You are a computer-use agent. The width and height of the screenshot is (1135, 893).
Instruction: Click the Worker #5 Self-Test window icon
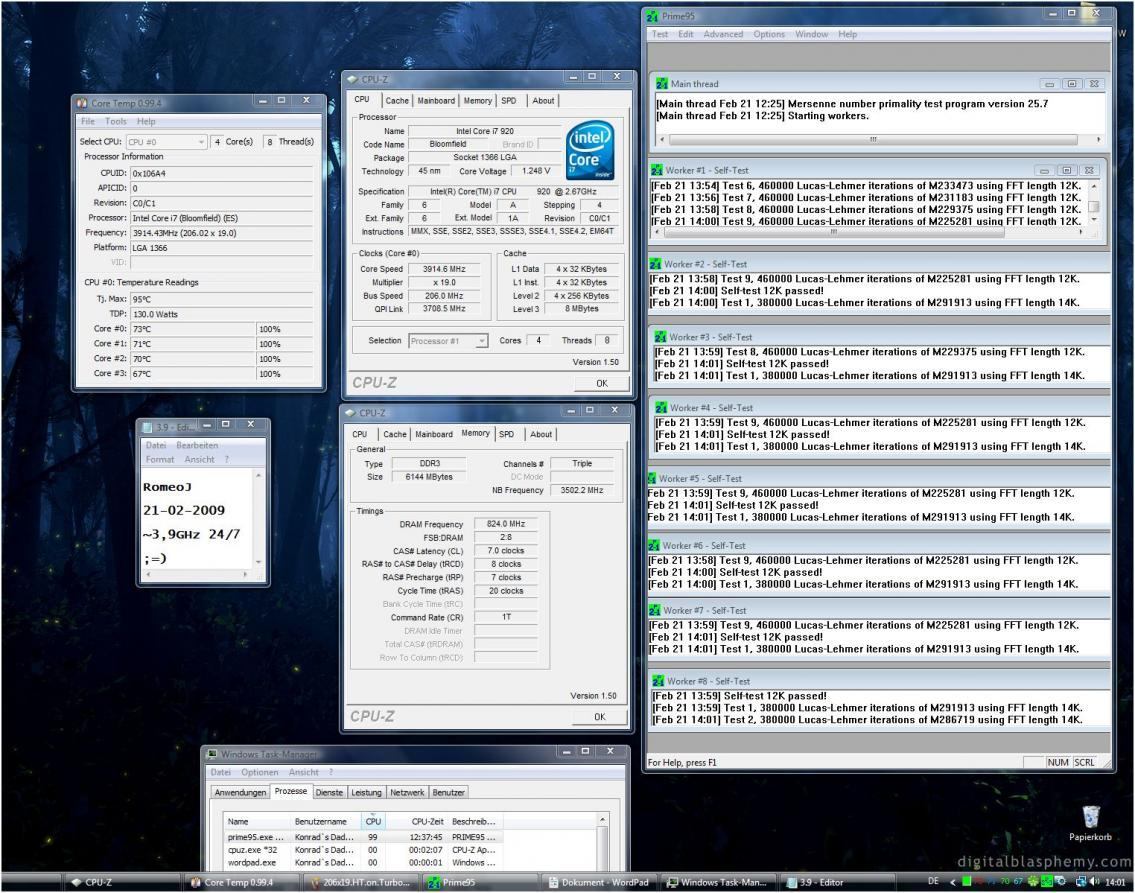tap(652, 478)
